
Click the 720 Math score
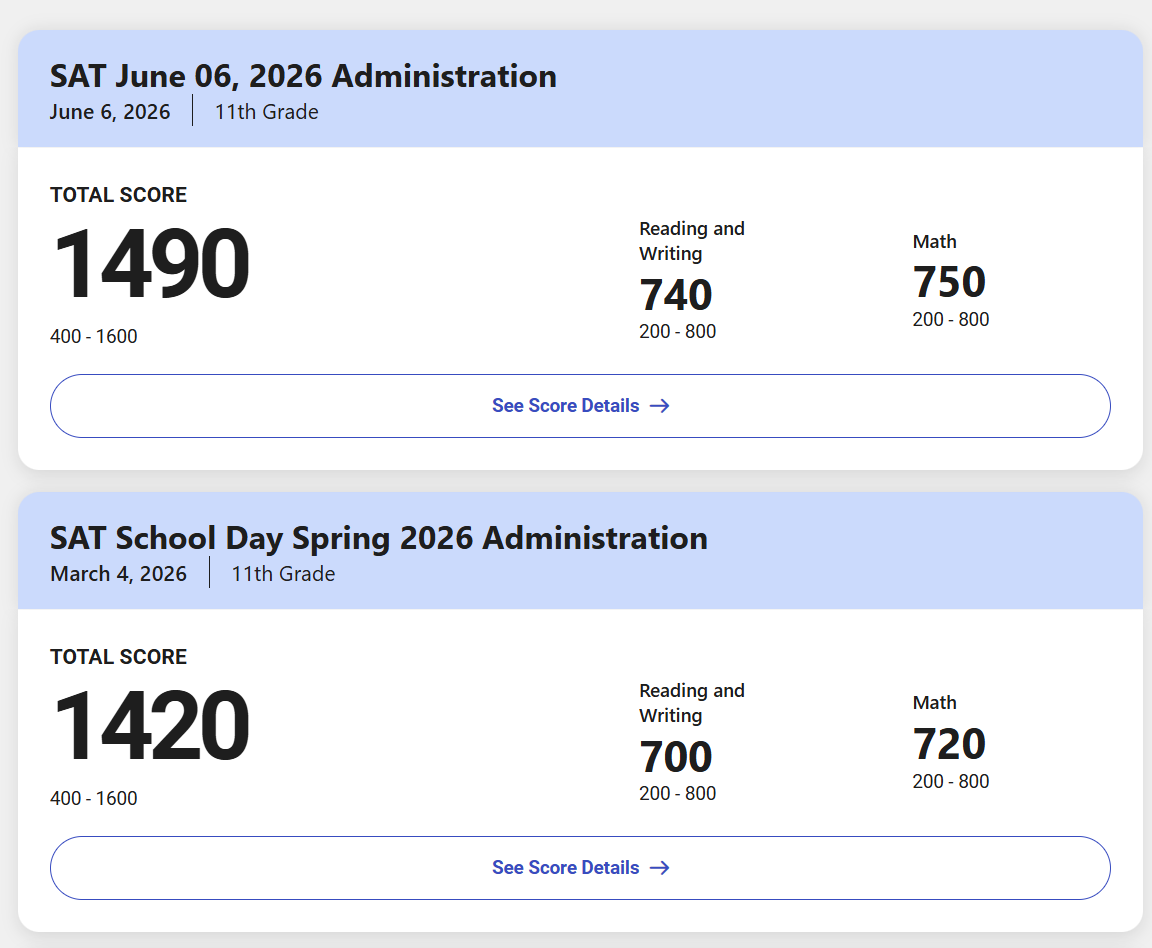point(948,744)
